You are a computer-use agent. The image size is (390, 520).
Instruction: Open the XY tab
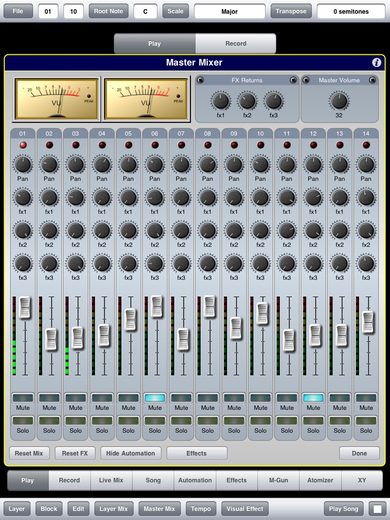362,480
